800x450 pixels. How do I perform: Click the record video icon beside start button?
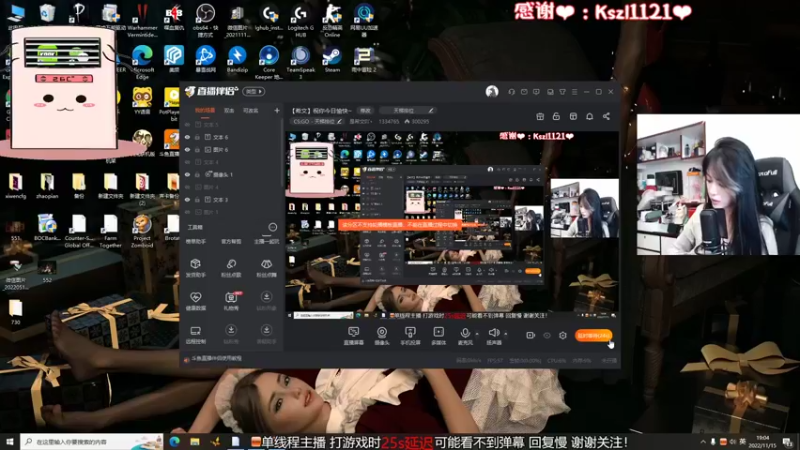[x=531, y=335]
